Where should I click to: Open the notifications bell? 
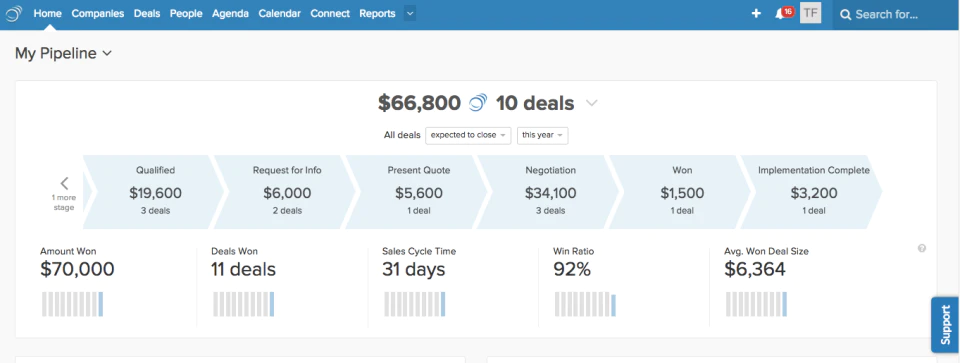(779, 14)
